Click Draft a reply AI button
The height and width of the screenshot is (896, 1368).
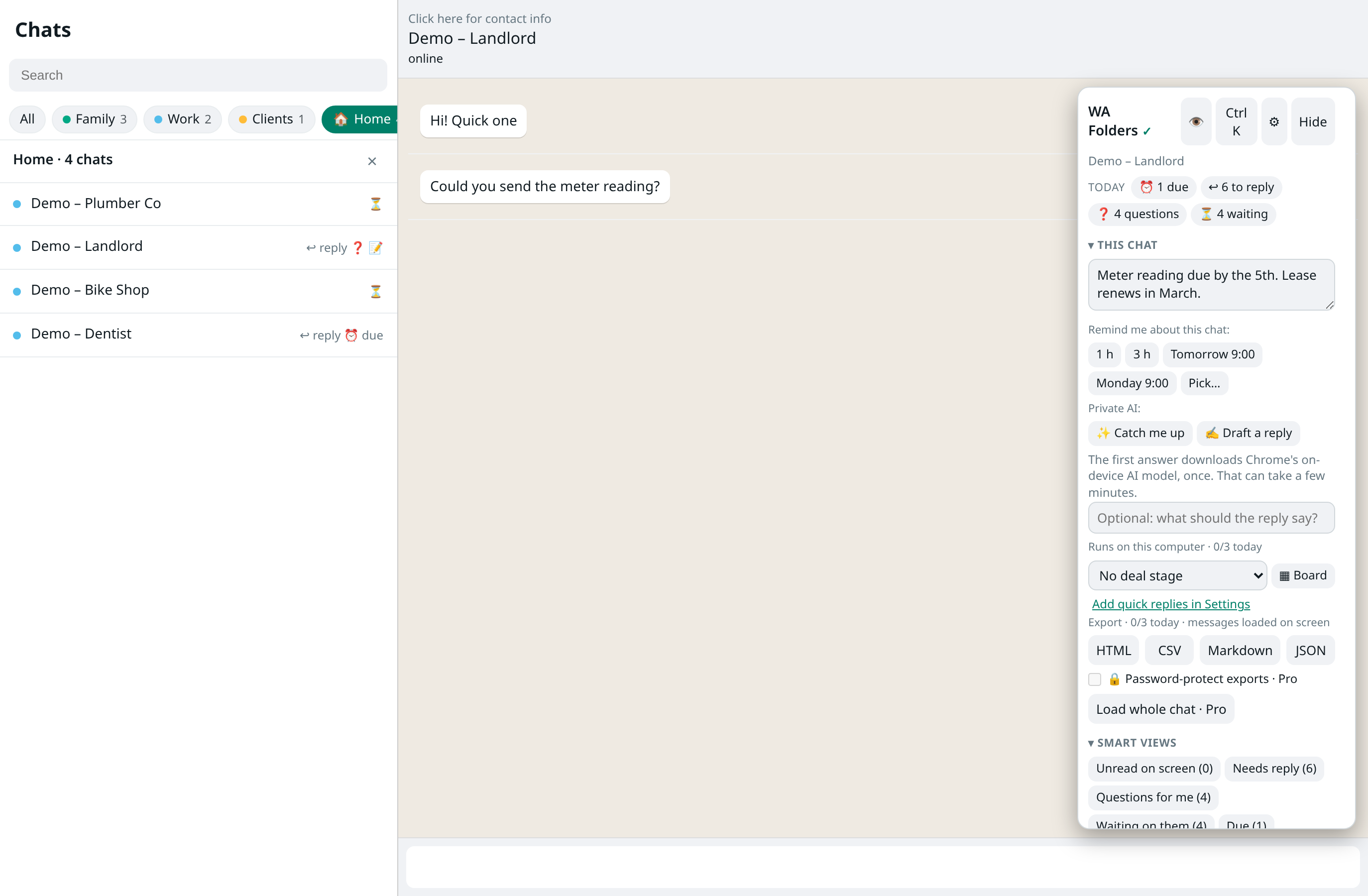coord(1248,433)
